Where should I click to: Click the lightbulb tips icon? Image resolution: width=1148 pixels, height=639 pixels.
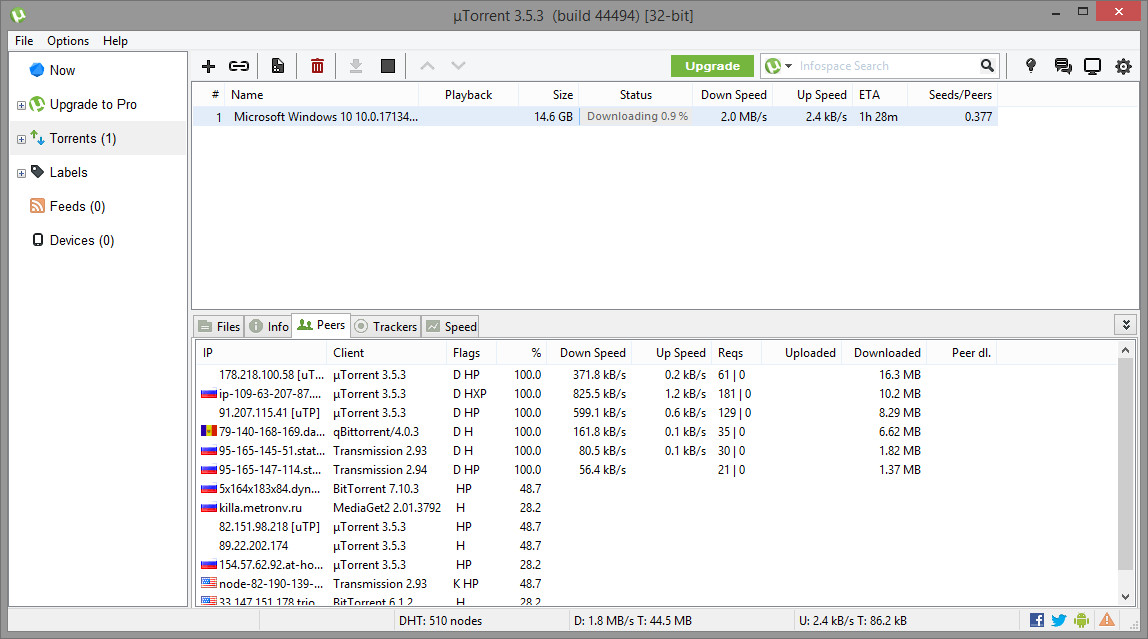[1031, 66]
